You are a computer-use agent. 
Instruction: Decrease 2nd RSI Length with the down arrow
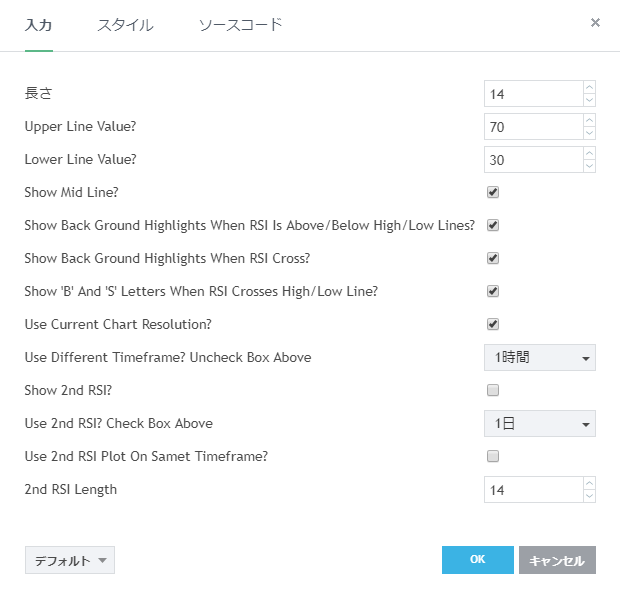tap(589, 496)
